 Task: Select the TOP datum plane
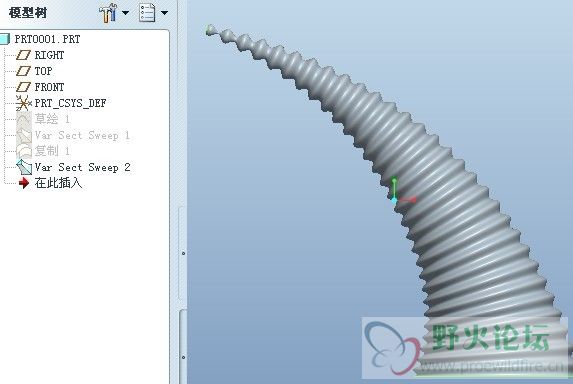(43, 71)
